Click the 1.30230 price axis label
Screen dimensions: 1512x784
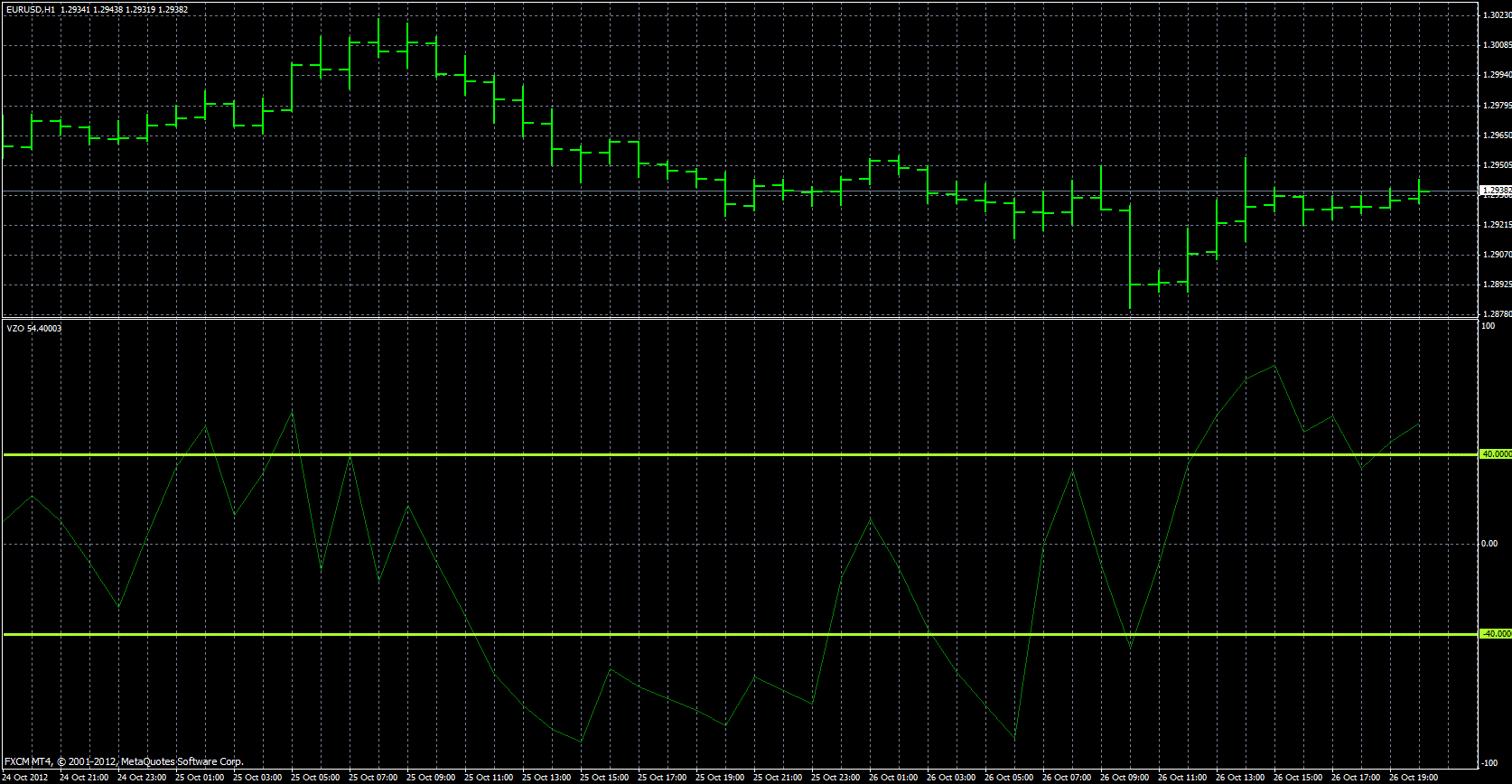(x=1498, y=15)
